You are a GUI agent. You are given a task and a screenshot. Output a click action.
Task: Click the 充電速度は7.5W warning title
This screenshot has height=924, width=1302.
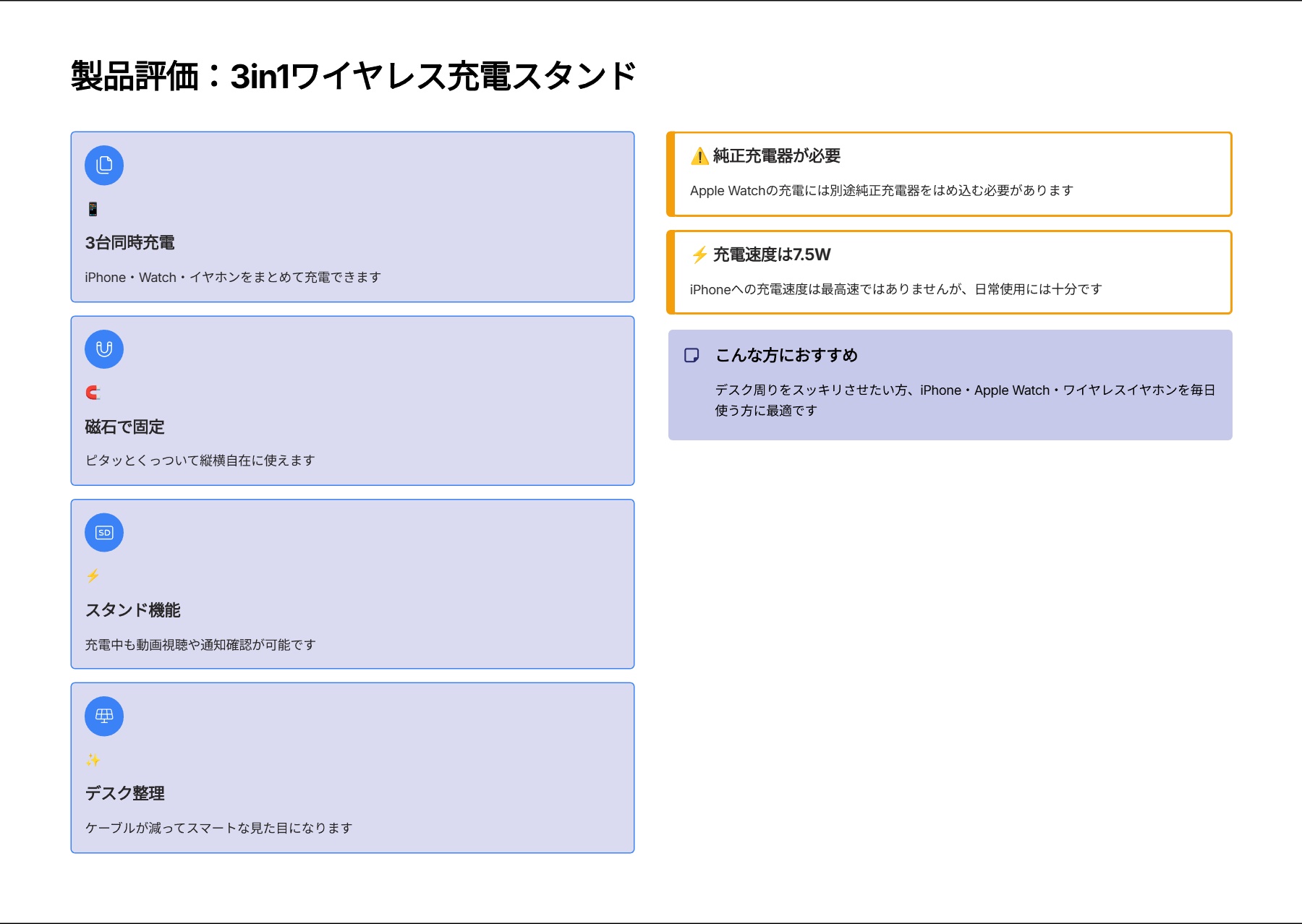[x=772, y=254]
